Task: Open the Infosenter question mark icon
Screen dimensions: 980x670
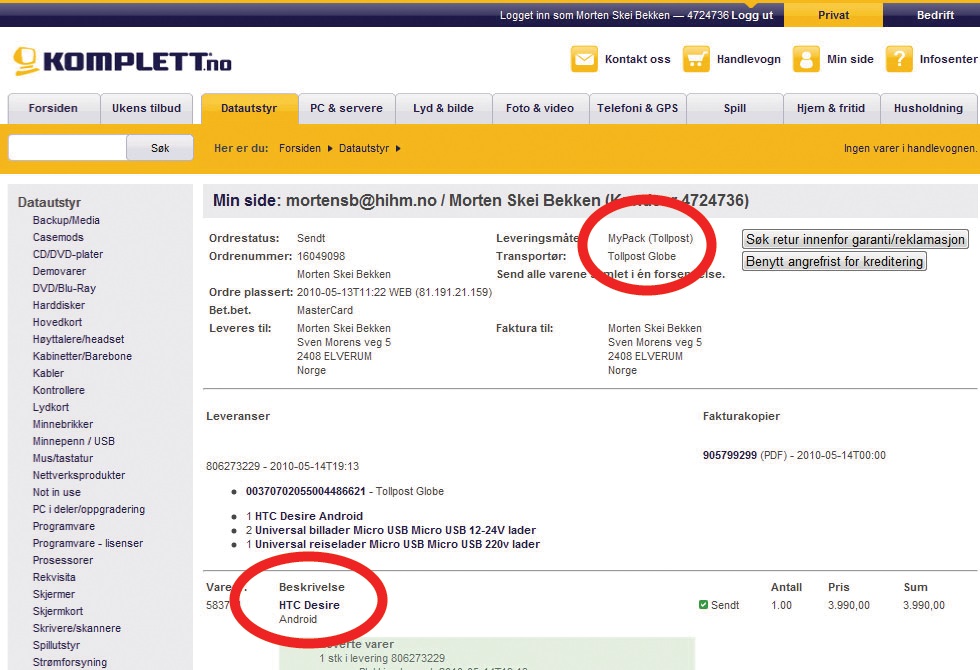Action: click(x=899, y=59)
